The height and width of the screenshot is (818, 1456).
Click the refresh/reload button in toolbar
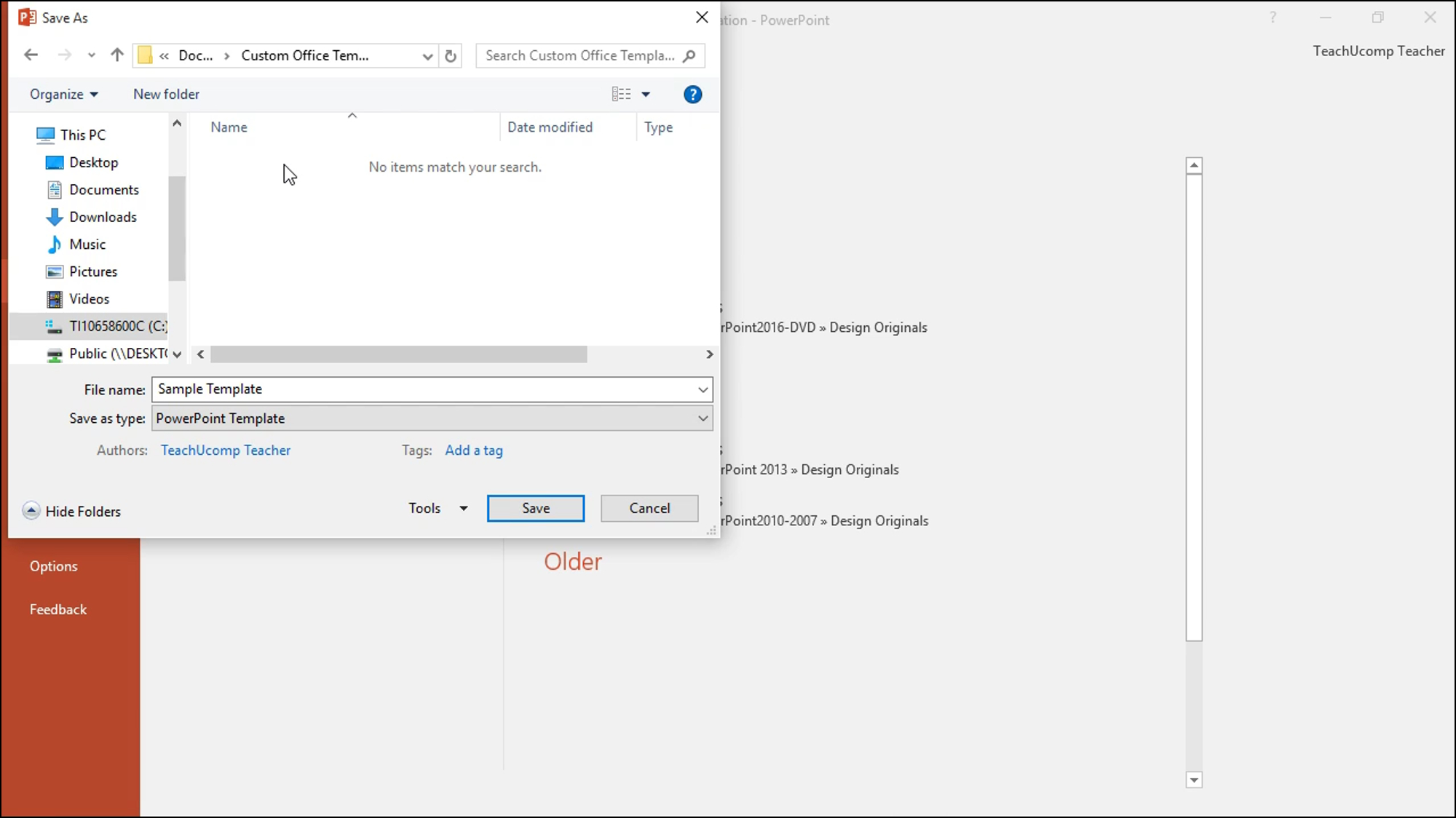tap(450, 55)
